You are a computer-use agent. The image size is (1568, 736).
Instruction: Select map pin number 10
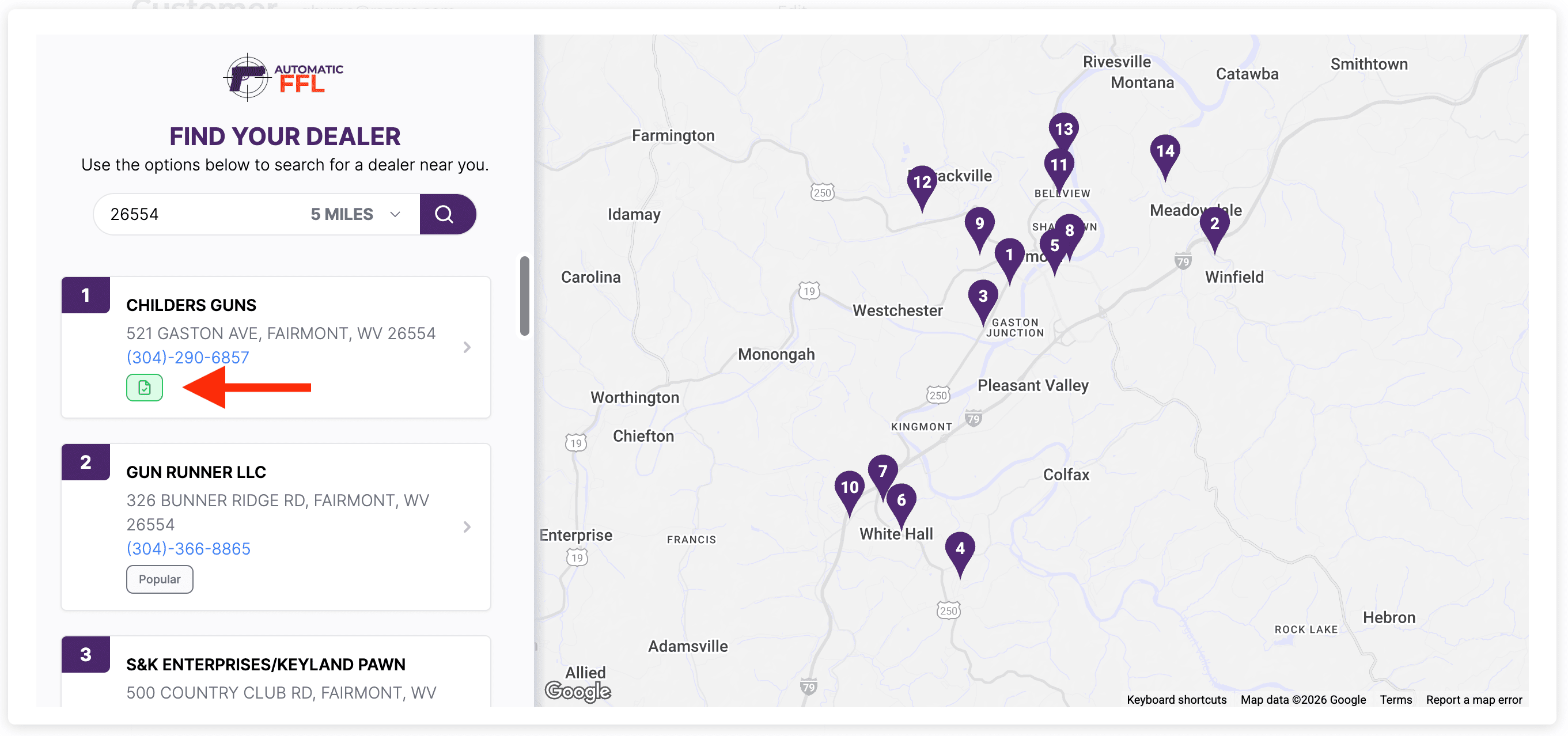849,488
